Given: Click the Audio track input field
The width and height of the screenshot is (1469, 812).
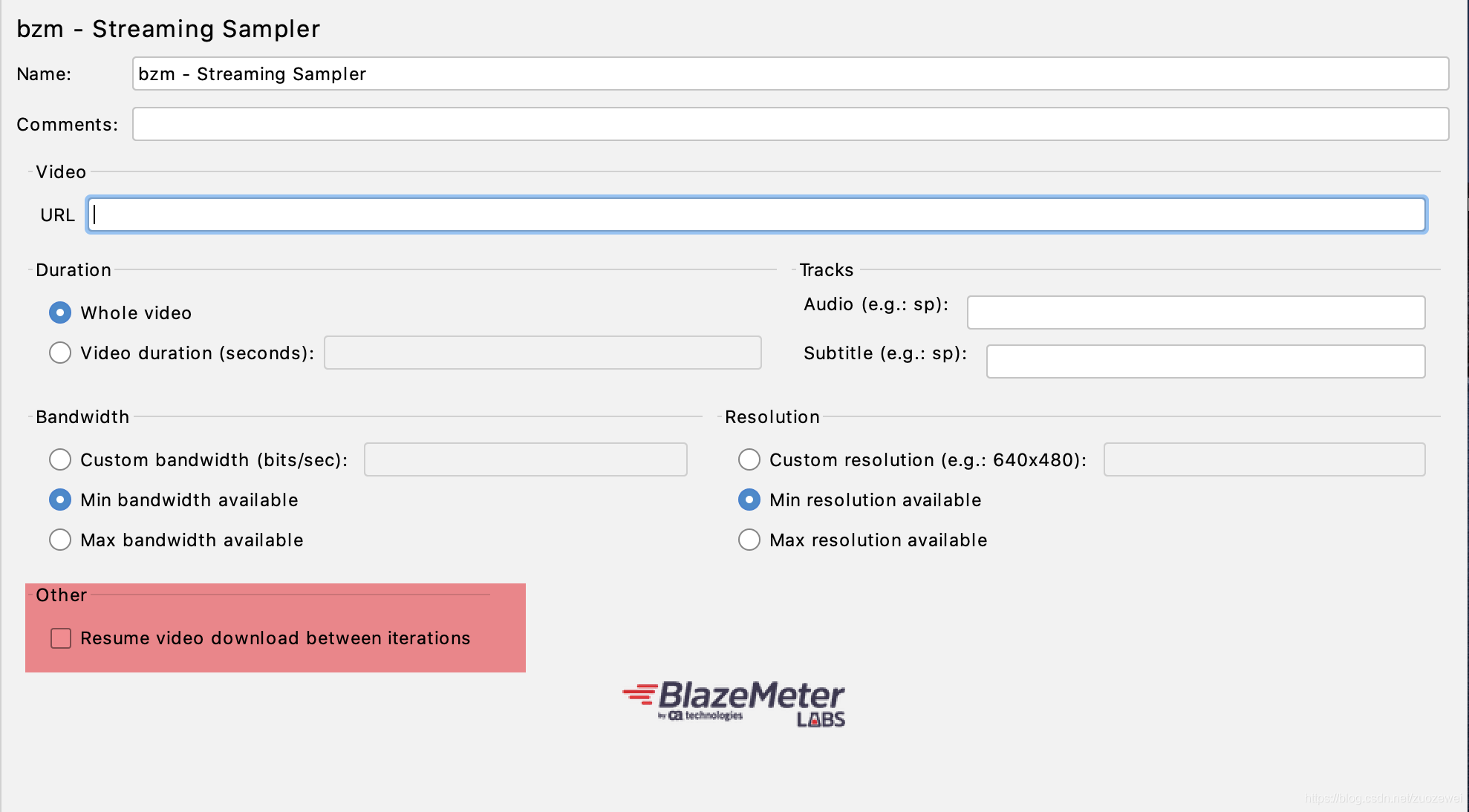Looking at the screenshot, I should click(1196, 312).
